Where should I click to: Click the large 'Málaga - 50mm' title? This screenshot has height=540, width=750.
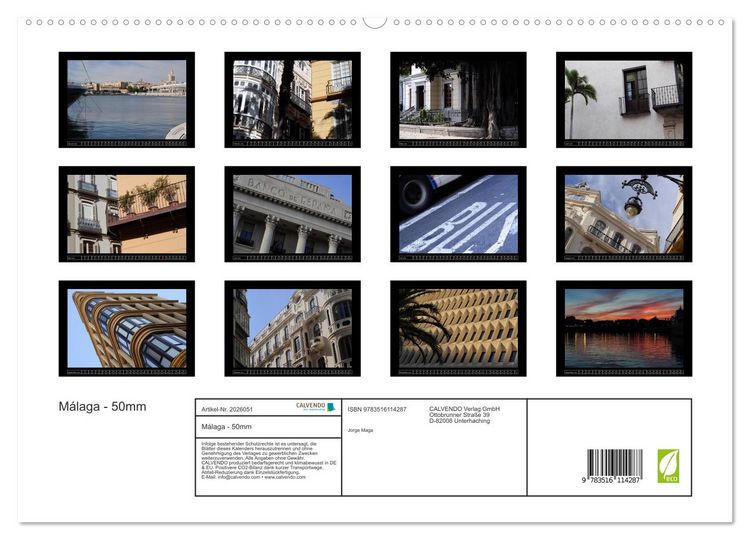point(102,407)
